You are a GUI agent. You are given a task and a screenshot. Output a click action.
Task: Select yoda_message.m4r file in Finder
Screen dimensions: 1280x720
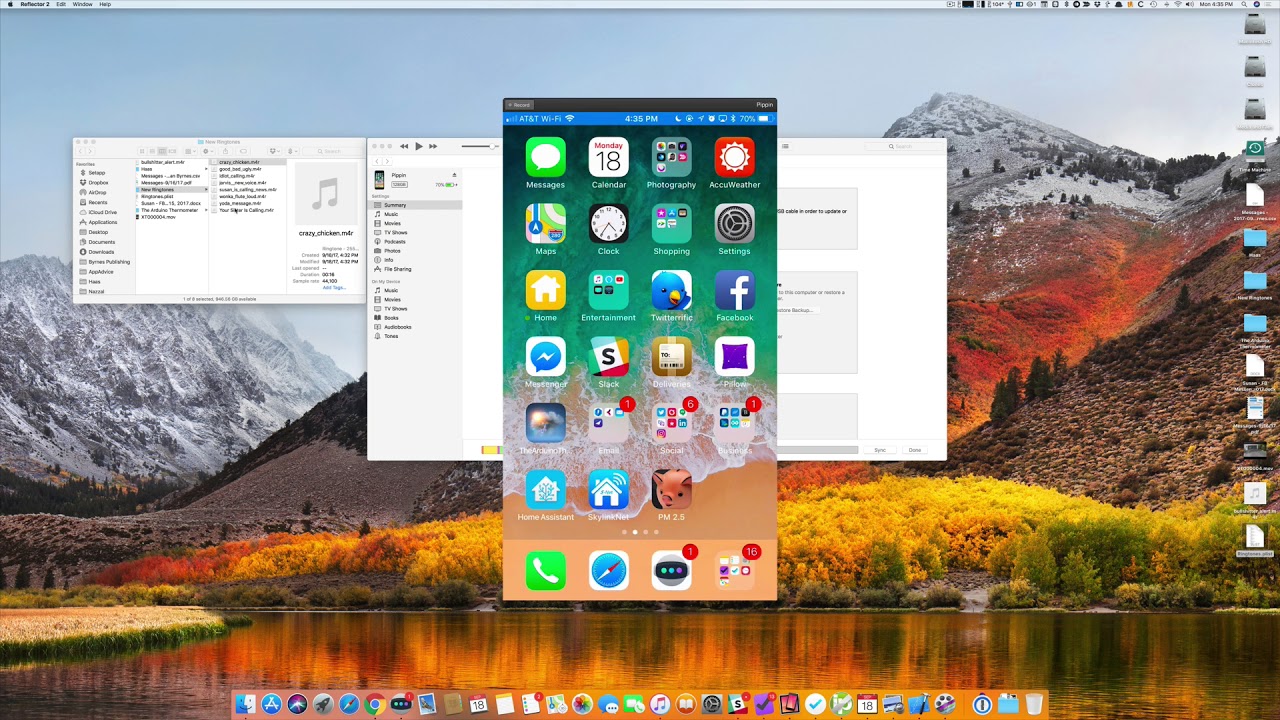(240, 203)
